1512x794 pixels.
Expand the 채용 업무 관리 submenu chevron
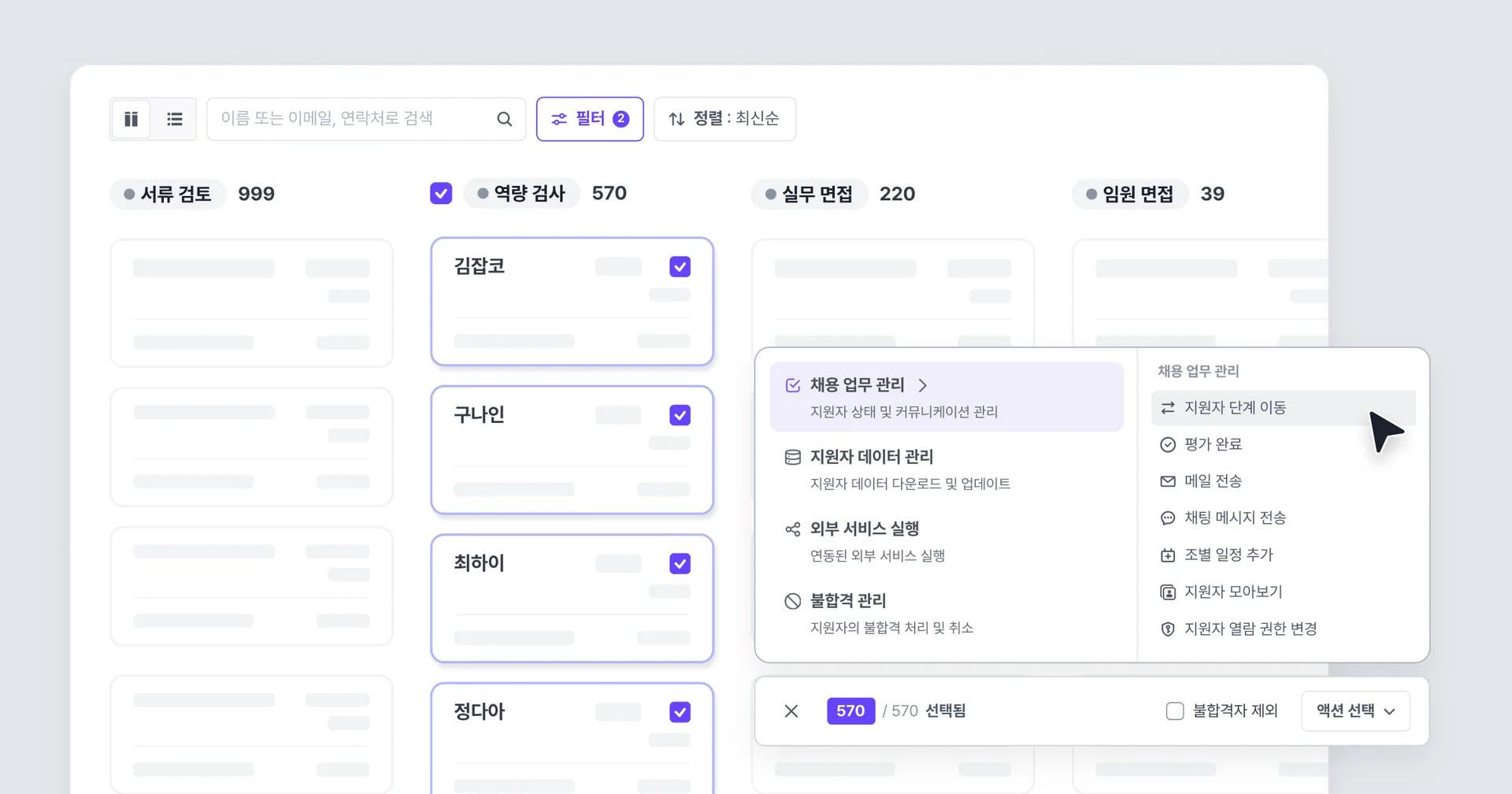tap(924, 385)
